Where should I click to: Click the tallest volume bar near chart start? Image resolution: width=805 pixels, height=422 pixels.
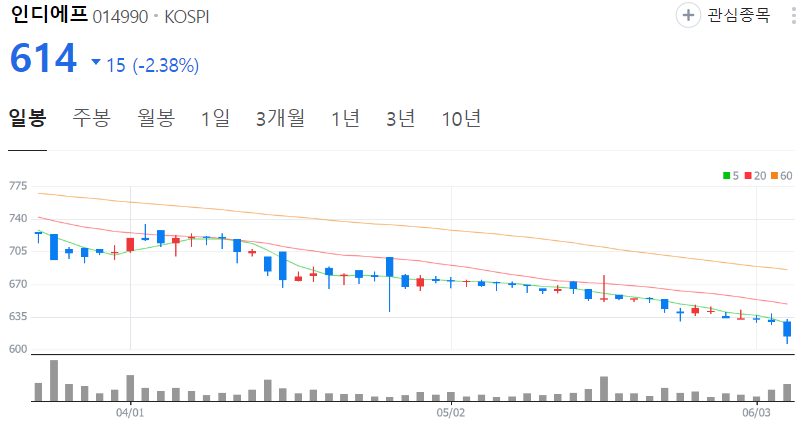[x=54, y=380]
